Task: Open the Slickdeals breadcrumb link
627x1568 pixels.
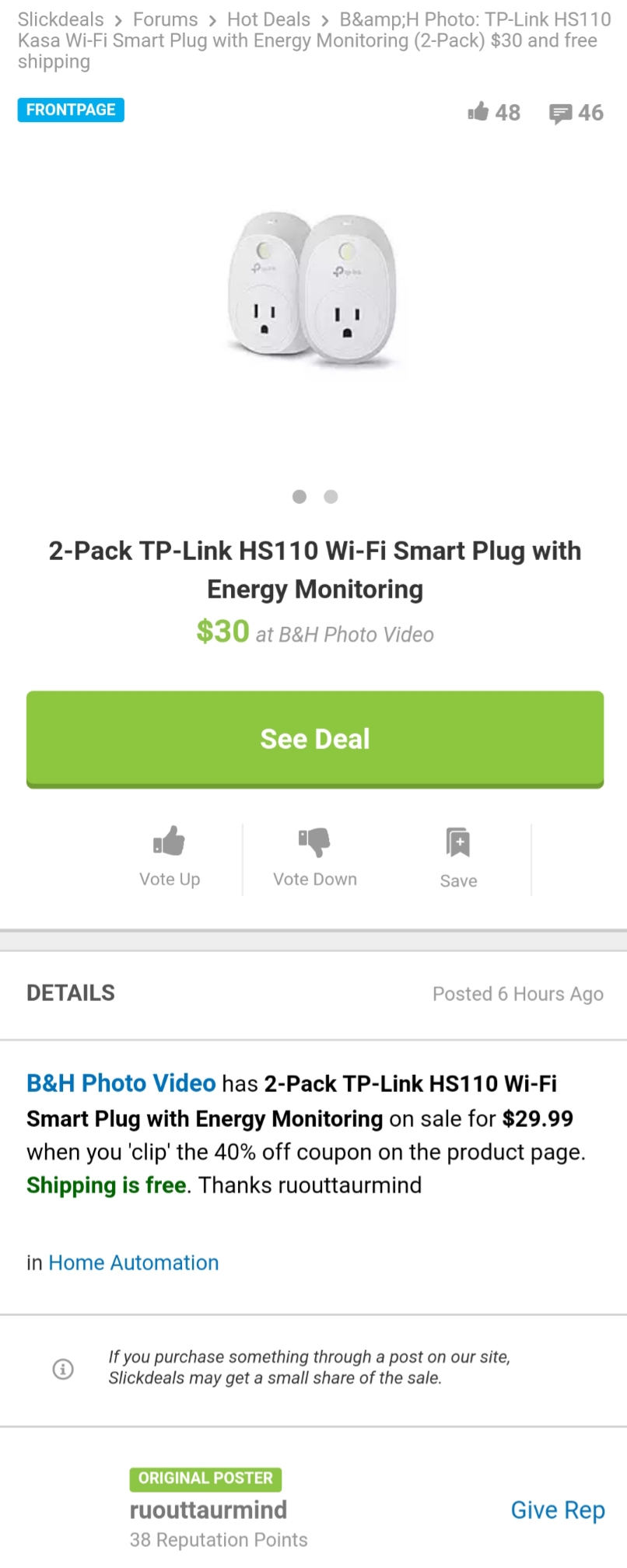Action: tap(61, 19)
